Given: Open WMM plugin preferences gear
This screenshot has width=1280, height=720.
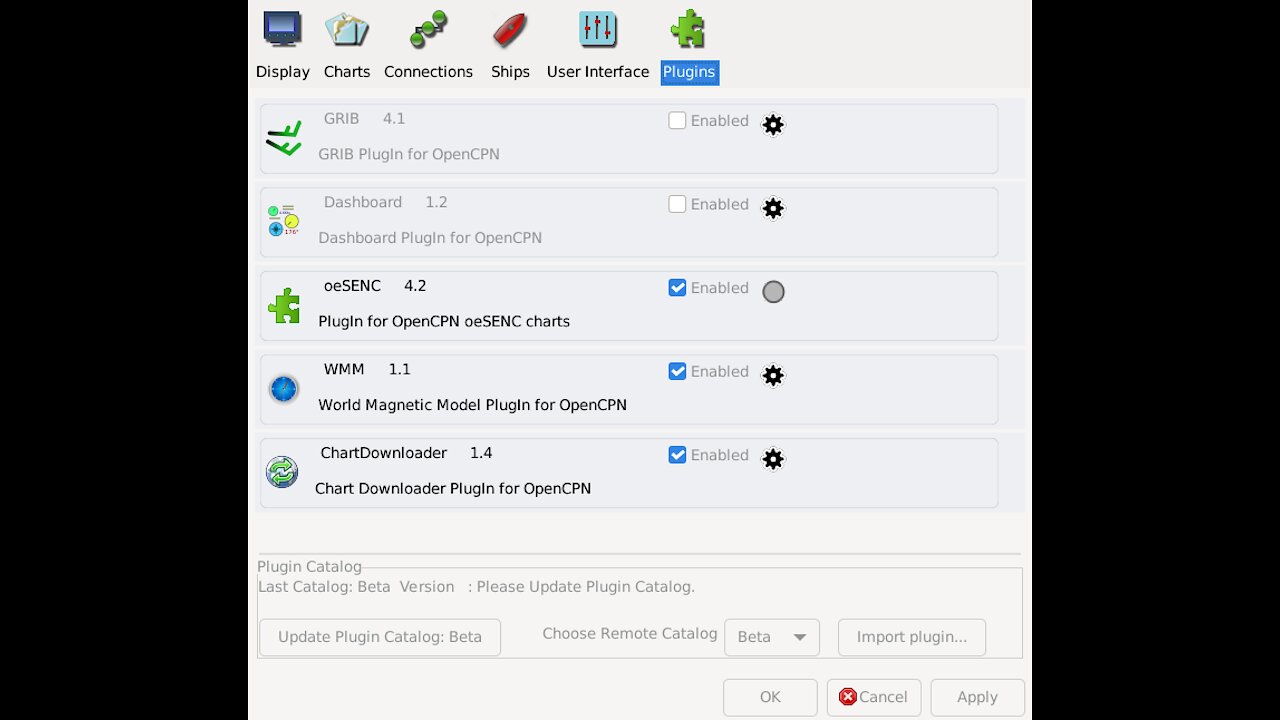Looking at the screenshot, I should 773,375.
